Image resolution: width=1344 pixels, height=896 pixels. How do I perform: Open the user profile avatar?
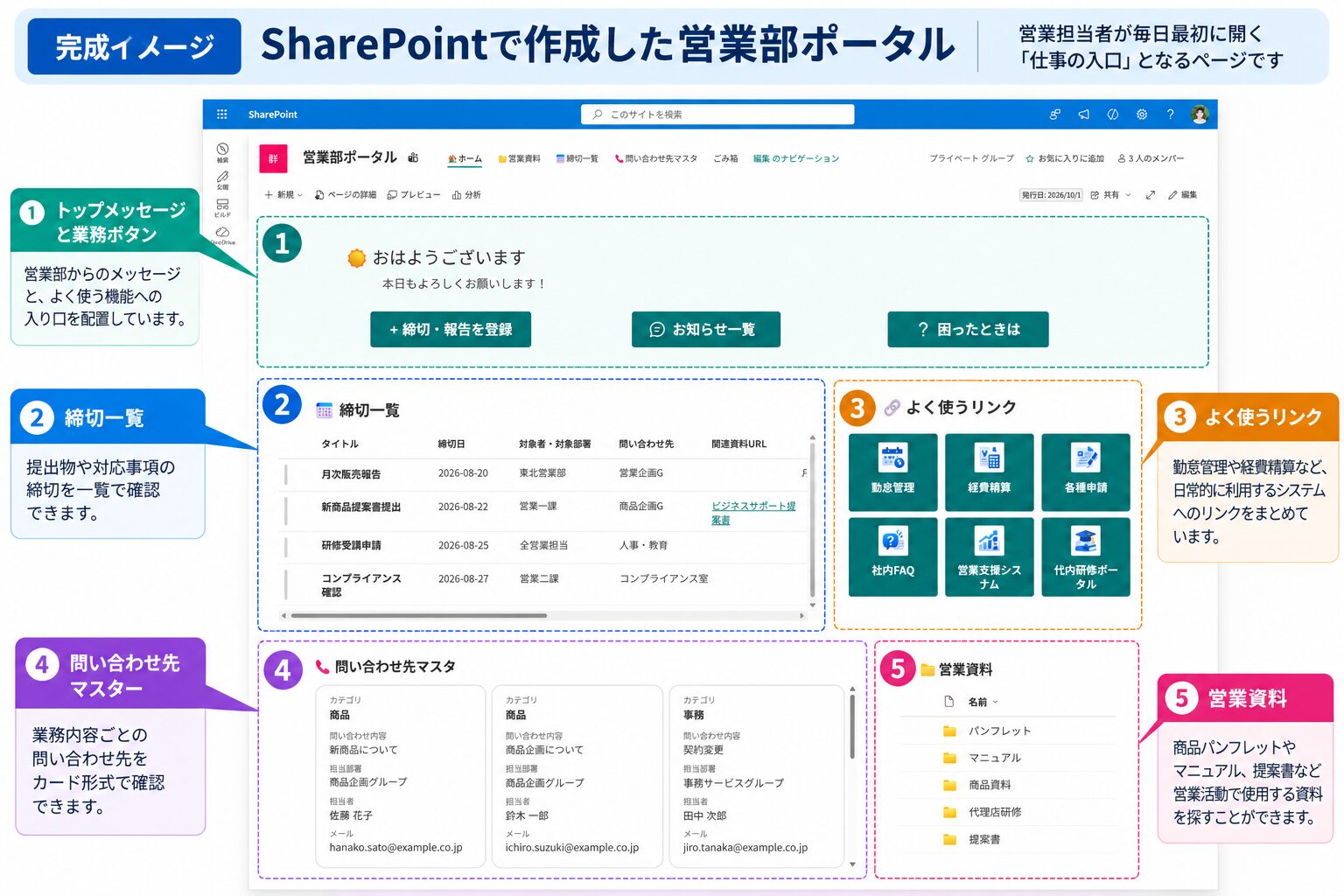1200,115
